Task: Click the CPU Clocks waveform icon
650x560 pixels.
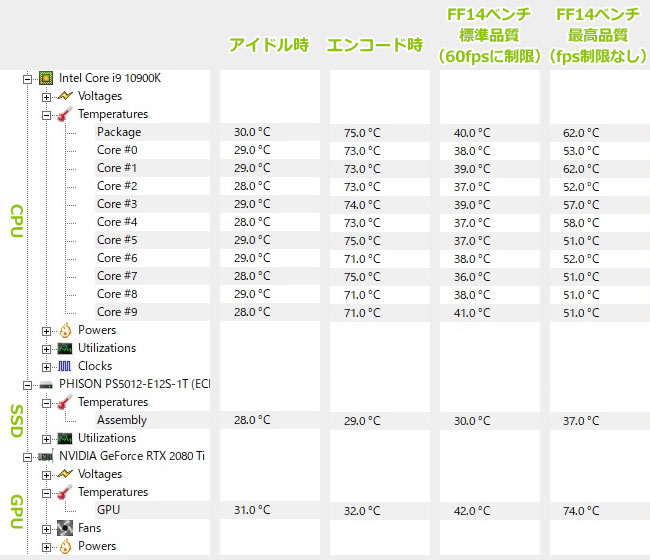Action: pyautogui.click(x=65, y=366)
